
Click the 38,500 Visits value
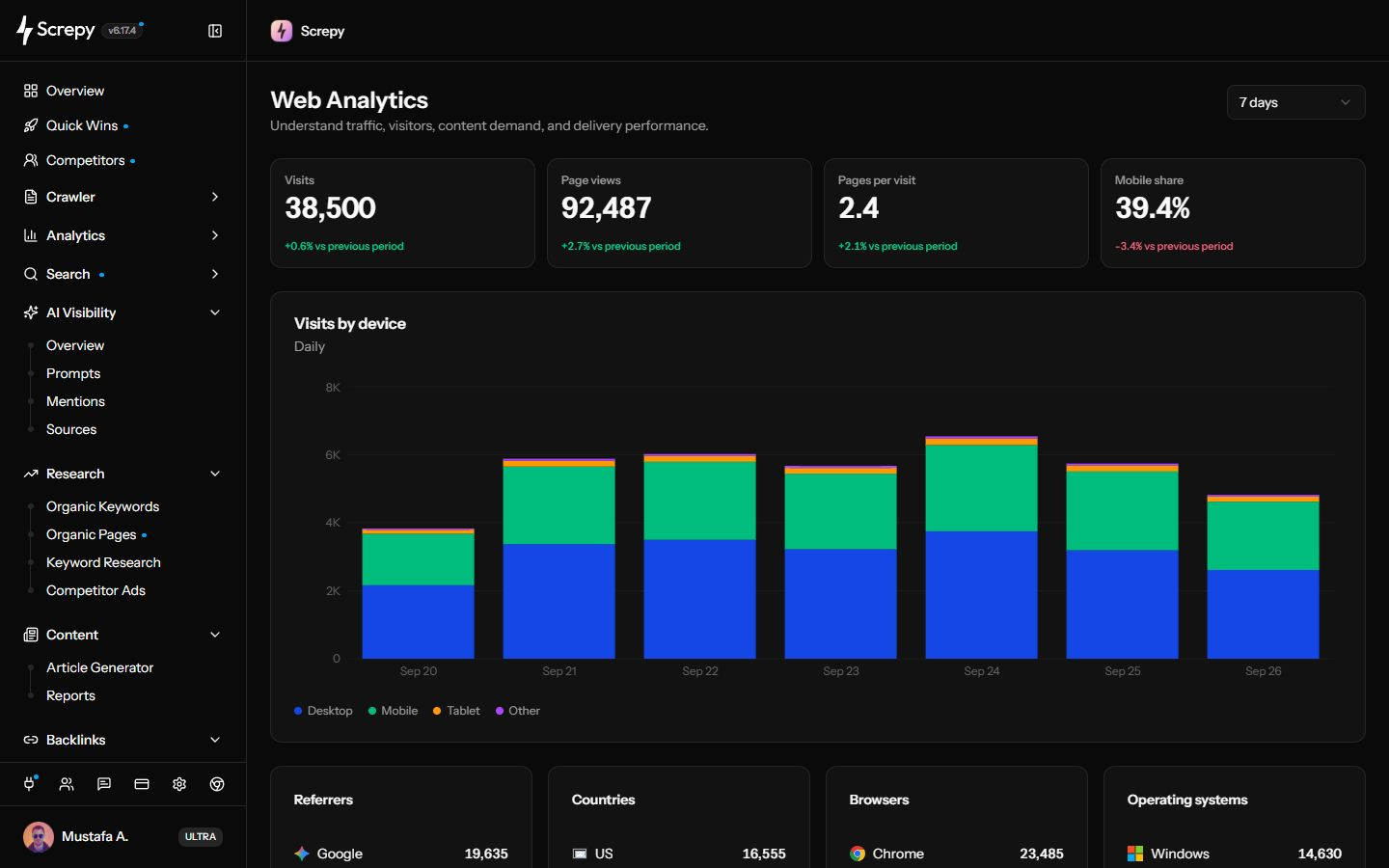(x=330, y=208)
